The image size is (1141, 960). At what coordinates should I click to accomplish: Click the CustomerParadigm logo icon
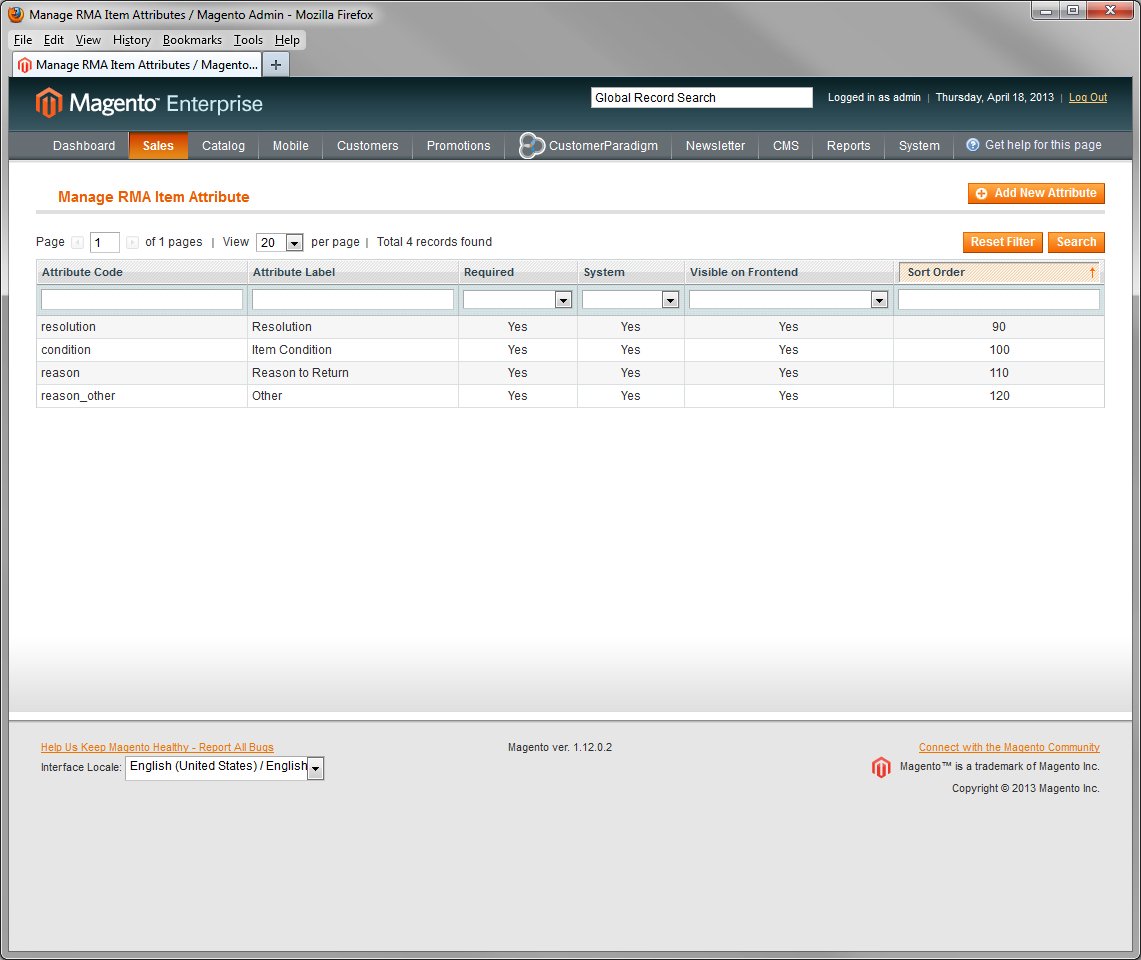pos(531,146)
